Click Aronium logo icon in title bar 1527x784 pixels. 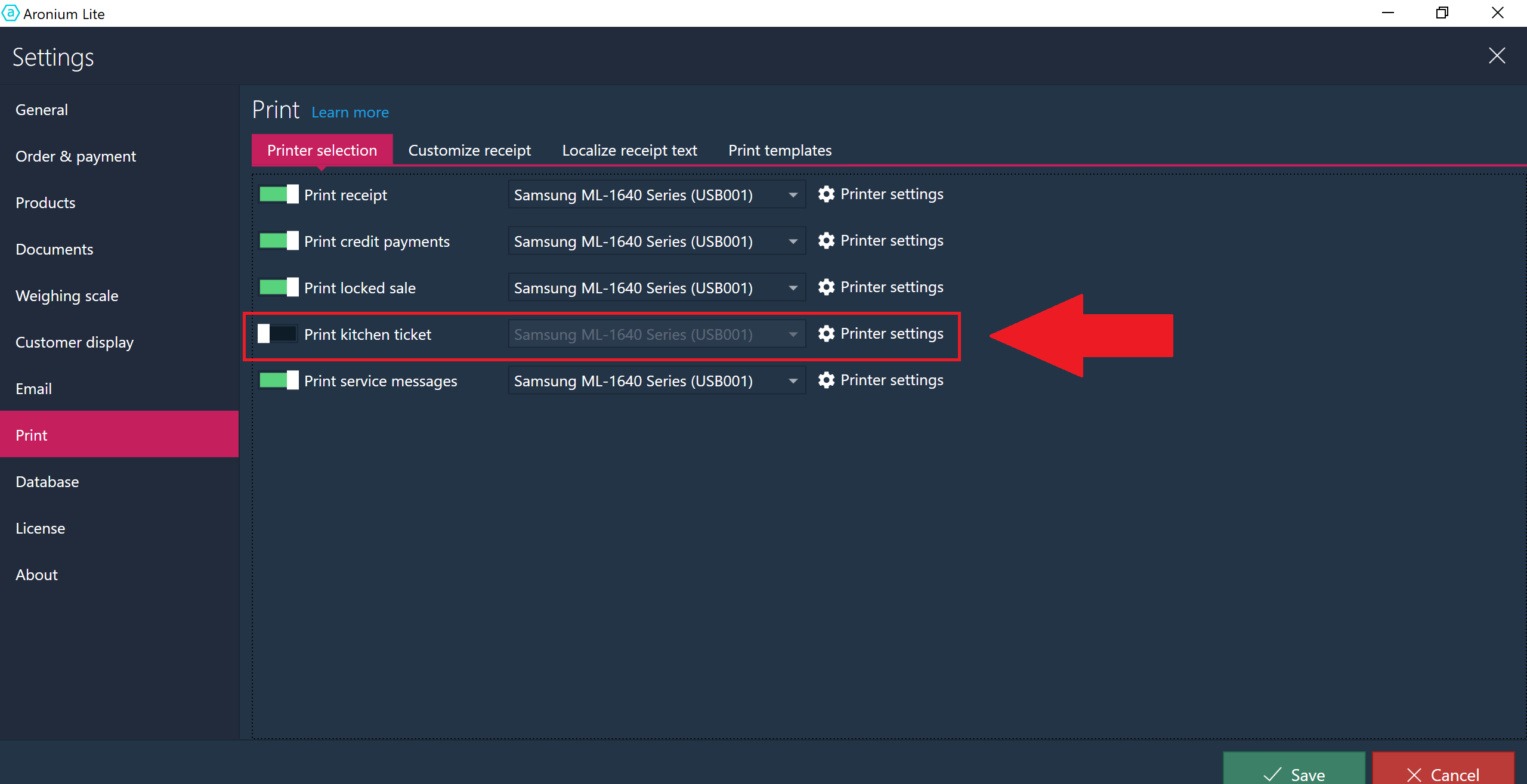pos(10,13)
